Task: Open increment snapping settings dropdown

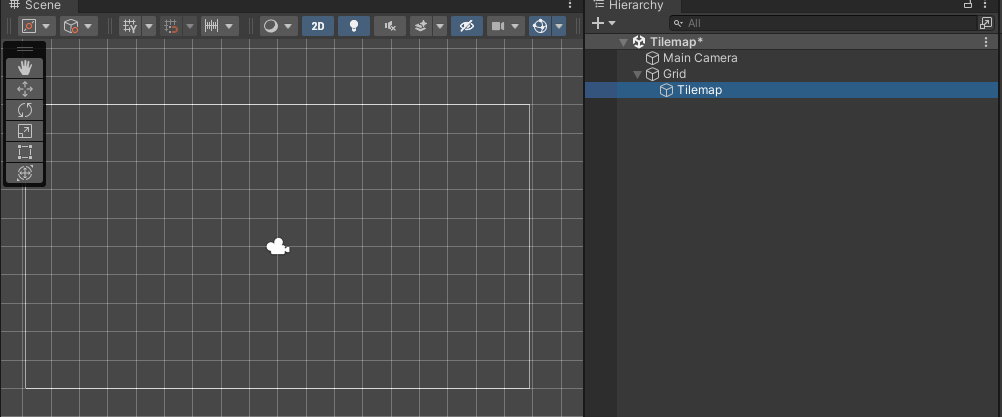Action: click(219, 26)
